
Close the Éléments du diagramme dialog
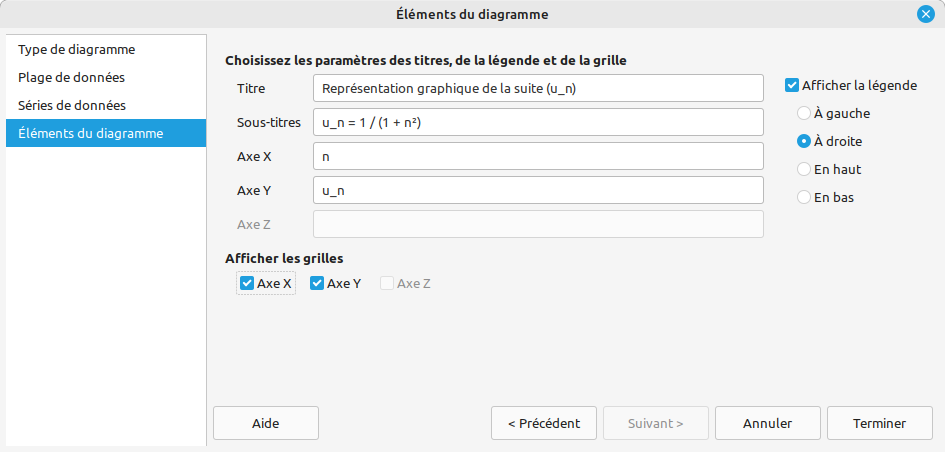click(925, 14)
